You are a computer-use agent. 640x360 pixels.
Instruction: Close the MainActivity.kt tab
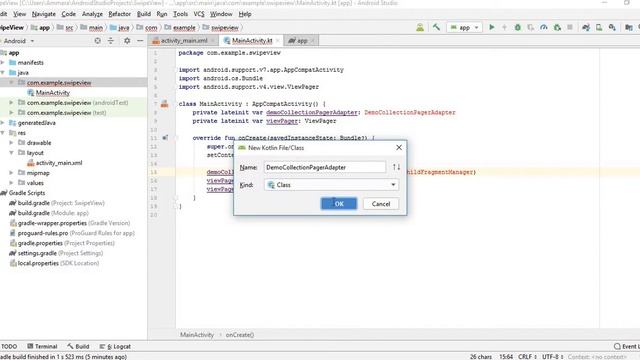pyautogui.click(x=278, y=41)
